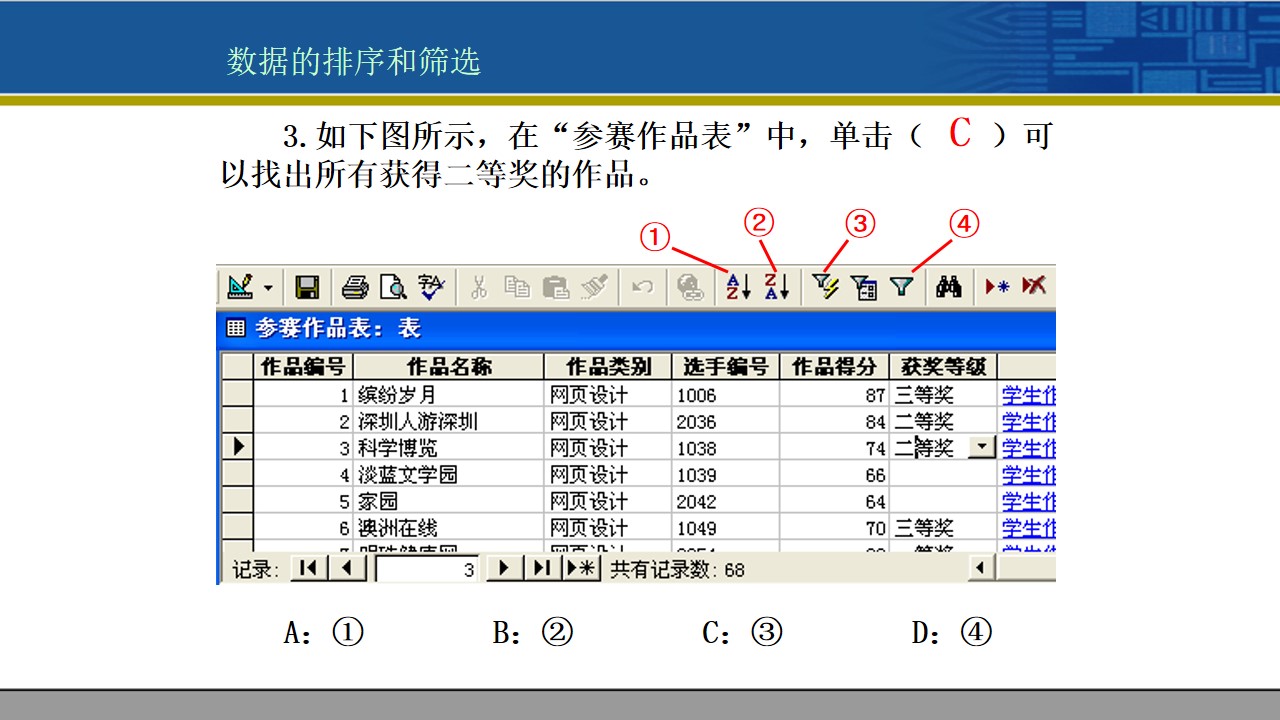
Task: Open Find with the binoculars icon
Action: point(948,287)
